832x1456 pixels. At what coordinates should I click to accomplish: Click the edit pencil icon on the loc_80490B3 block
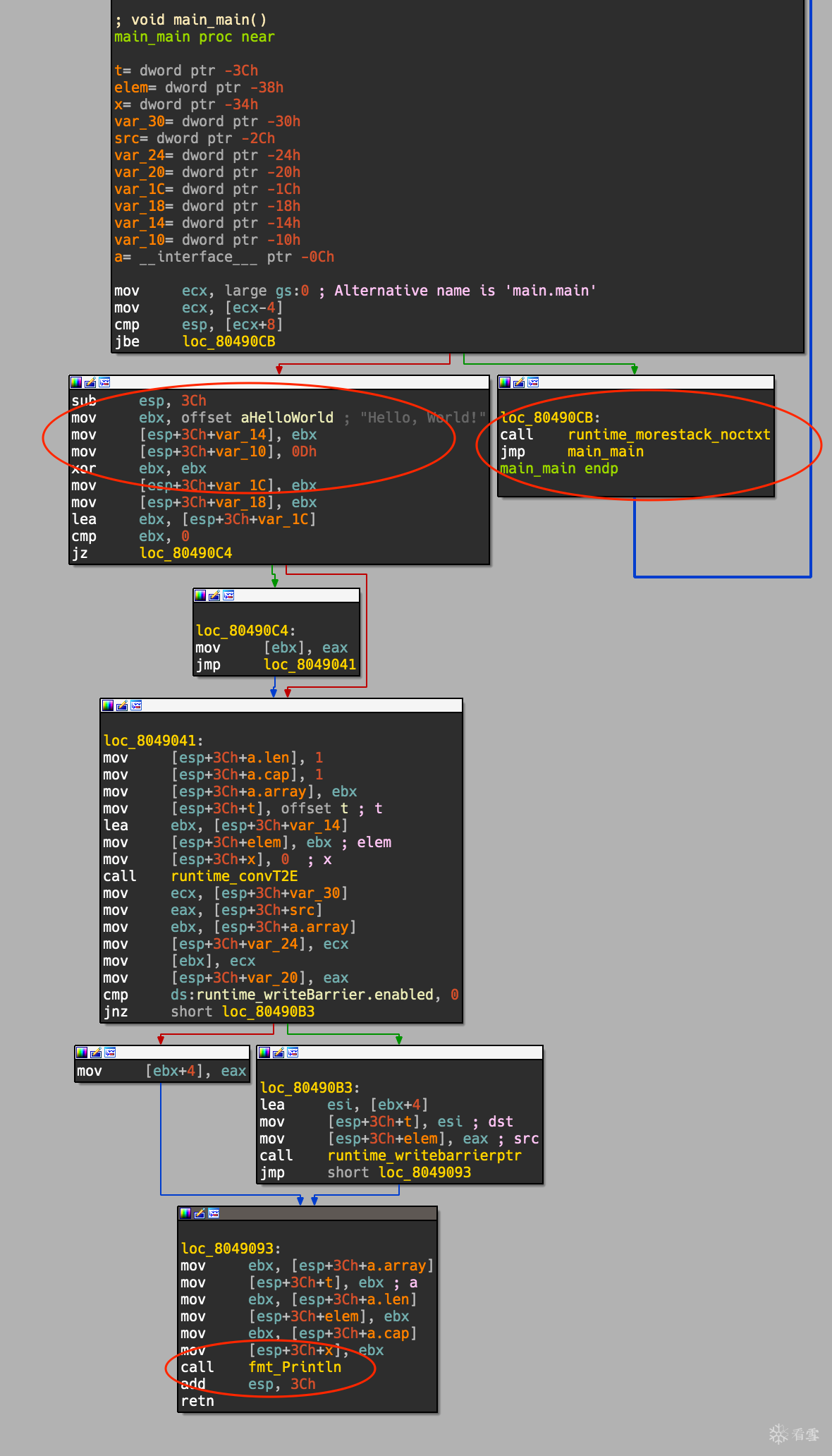pyautogui.click(x=279, y=1052)
